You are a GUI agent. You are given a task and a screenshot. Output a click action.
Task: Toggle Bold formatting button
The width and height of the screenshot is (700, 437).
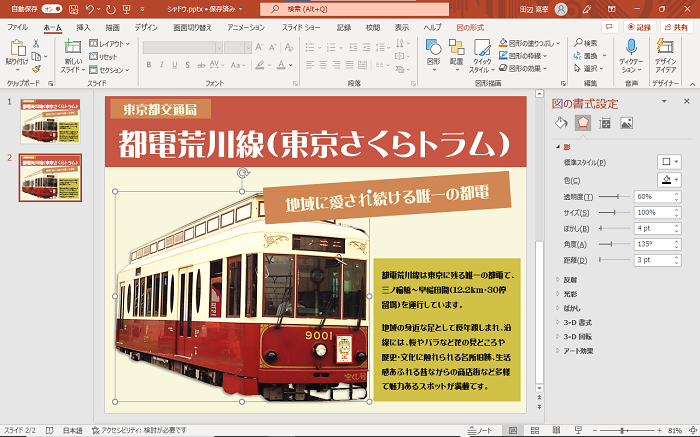tap(149, 65)
